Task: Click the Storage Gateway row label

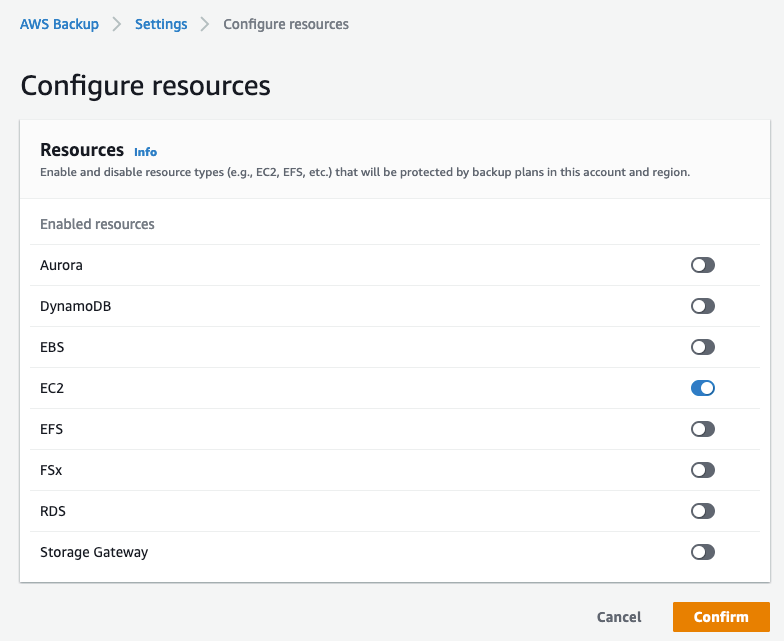Action: (x=94, y=552)
